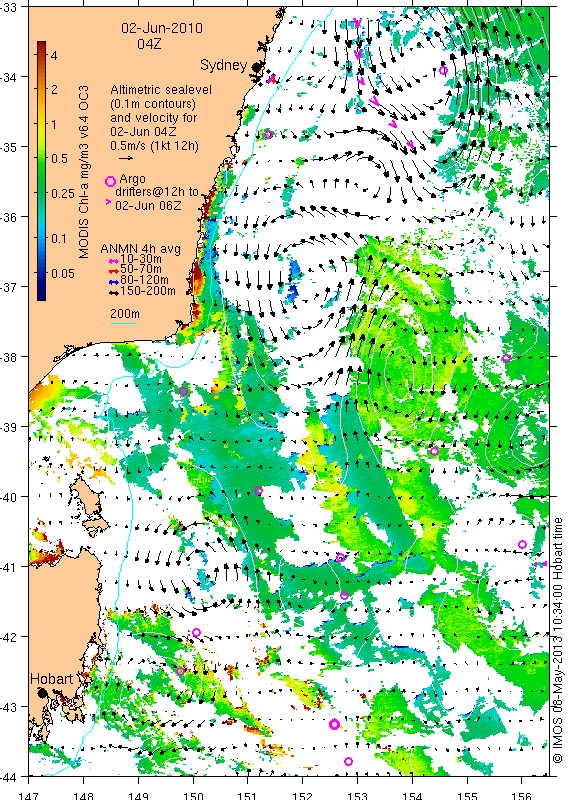
Task: Click the '02-Jun 06Z' legend text
Action: coord(147,206)
